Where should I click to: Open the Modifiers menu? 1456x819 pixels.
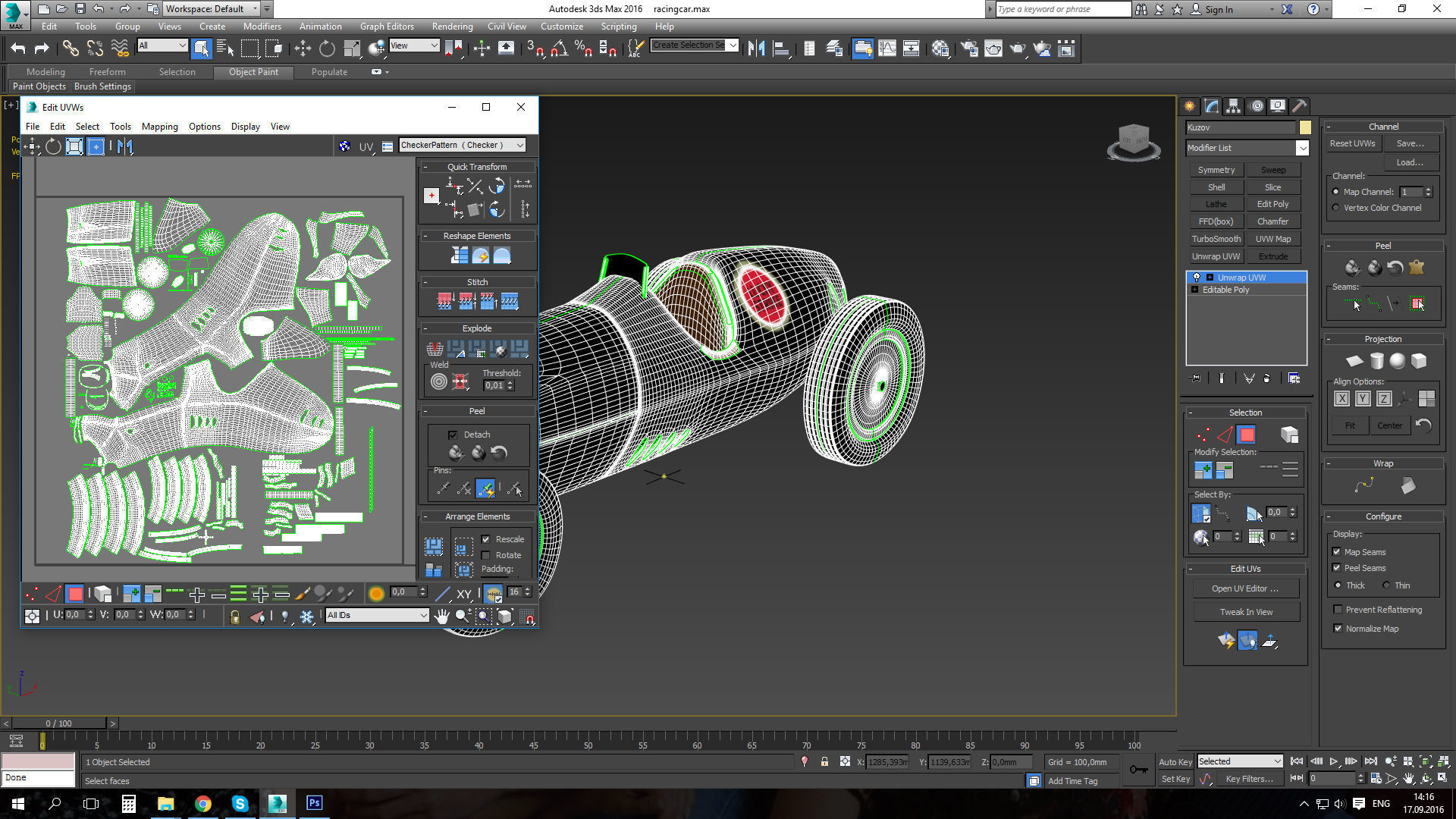[262, 27]
